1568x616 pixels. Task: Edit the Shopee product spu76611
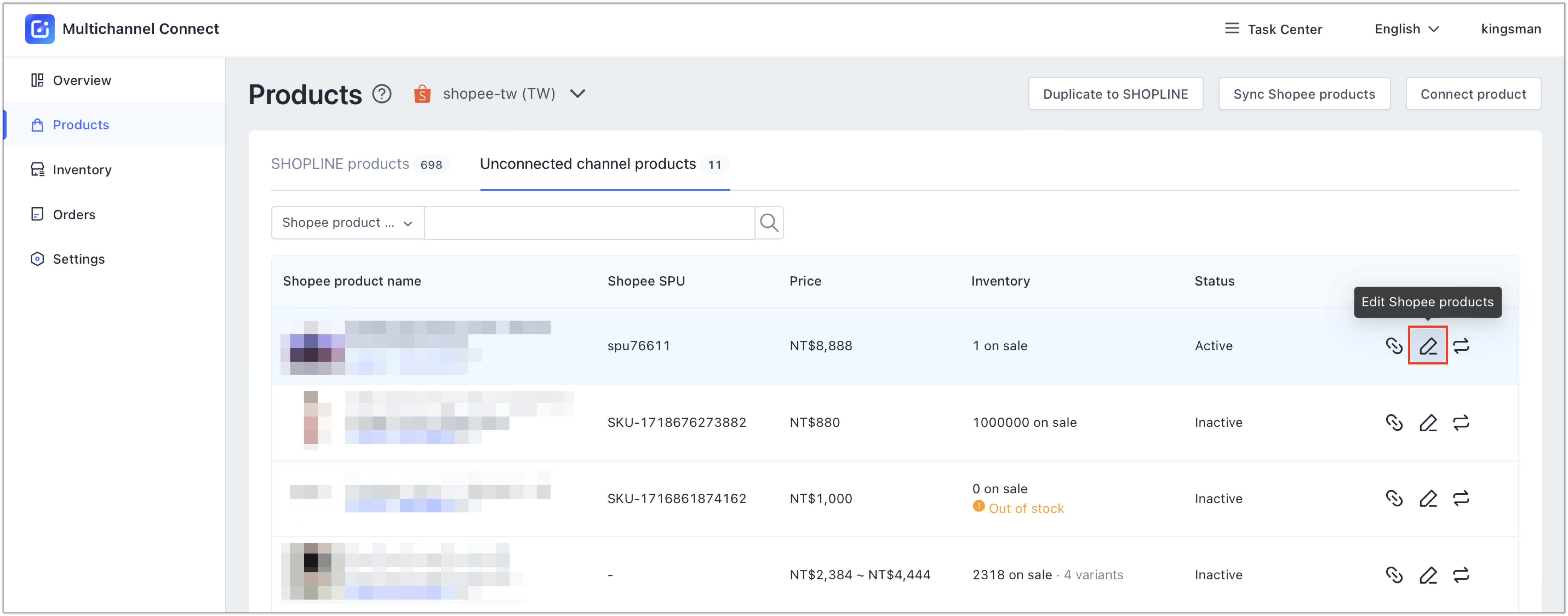click(1427, 346)
